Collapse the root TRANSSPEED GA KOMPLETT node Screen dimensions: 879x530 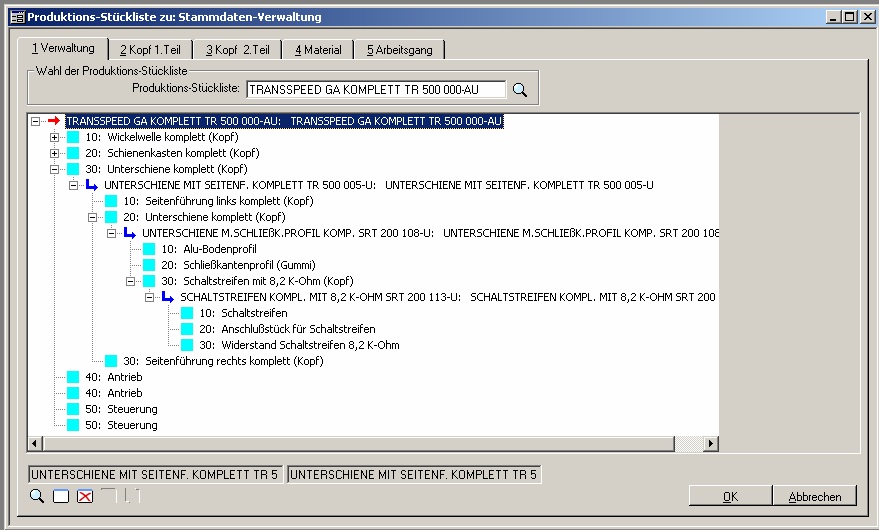tap(35, 121)
